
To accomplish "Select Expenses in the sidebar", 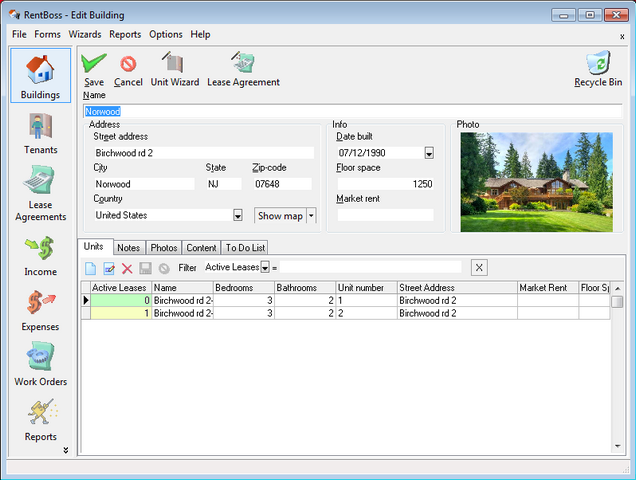I will tap(40, 311).
